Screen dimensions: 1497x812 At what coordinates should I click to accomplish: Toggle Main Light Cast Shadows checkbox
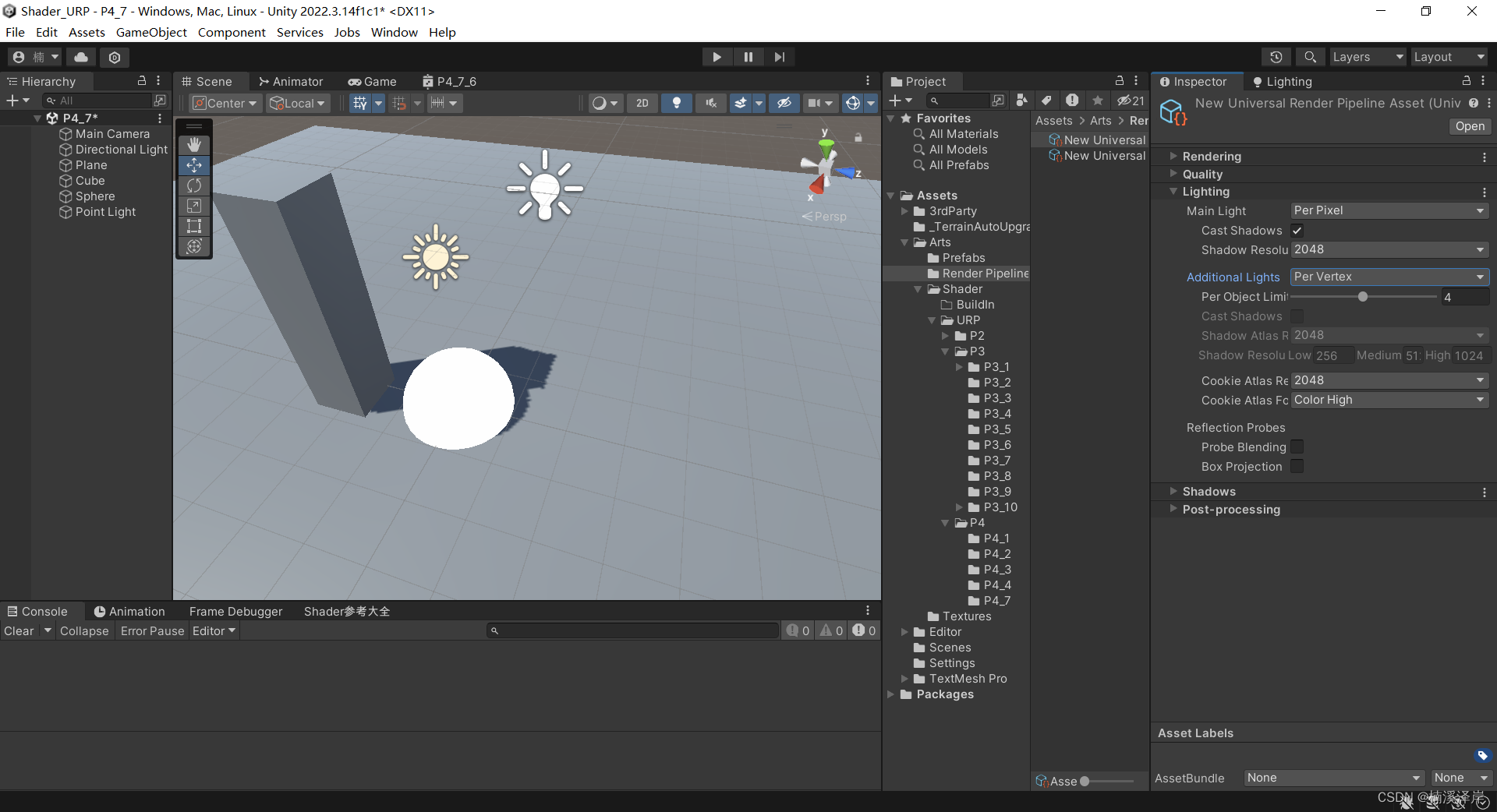tap(1297, 231)
